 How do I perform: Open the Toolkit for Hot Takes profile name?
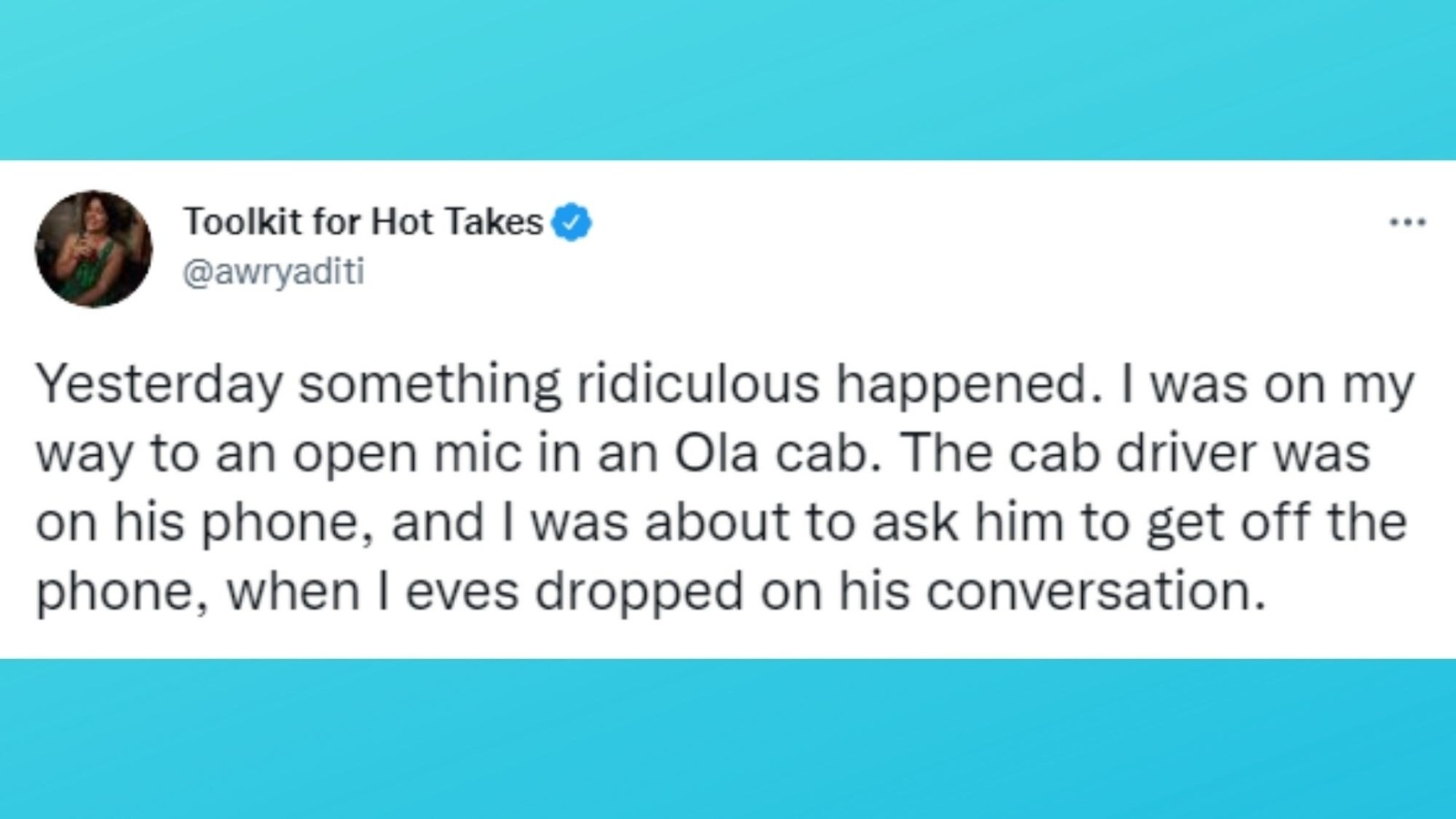pyautogui.click(x=363, y=221)
